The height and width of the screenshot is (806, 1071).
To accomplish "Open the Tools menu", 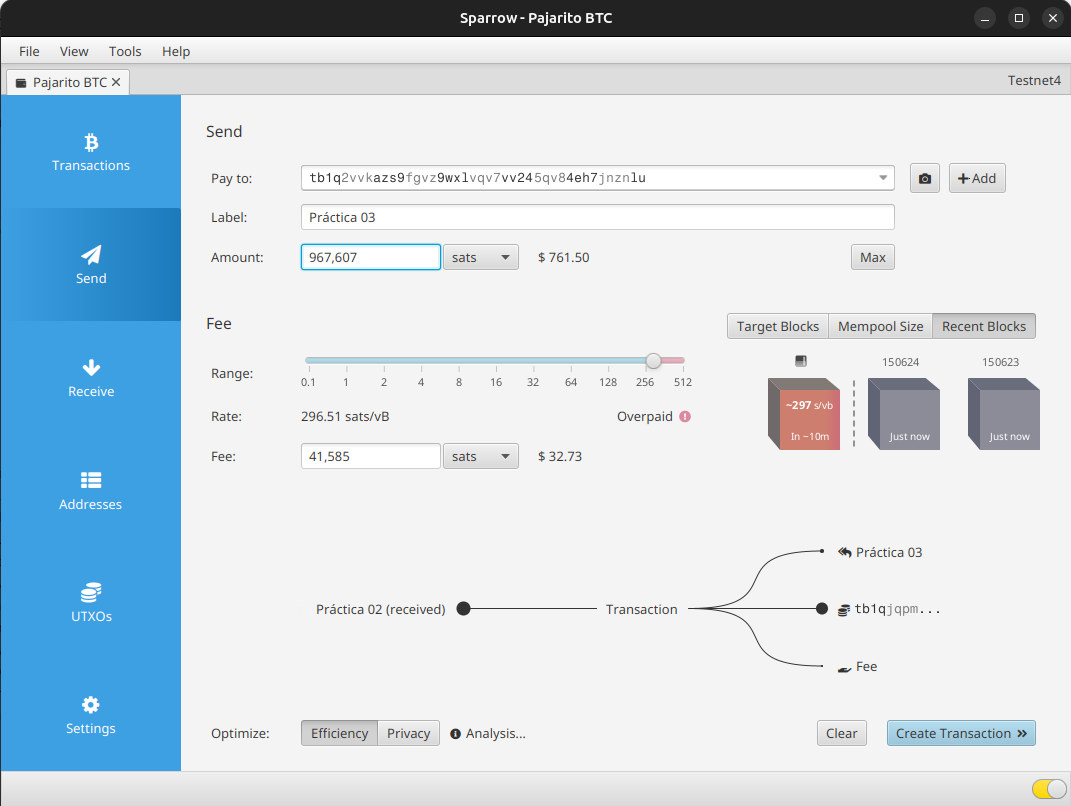I will (125, 51).
